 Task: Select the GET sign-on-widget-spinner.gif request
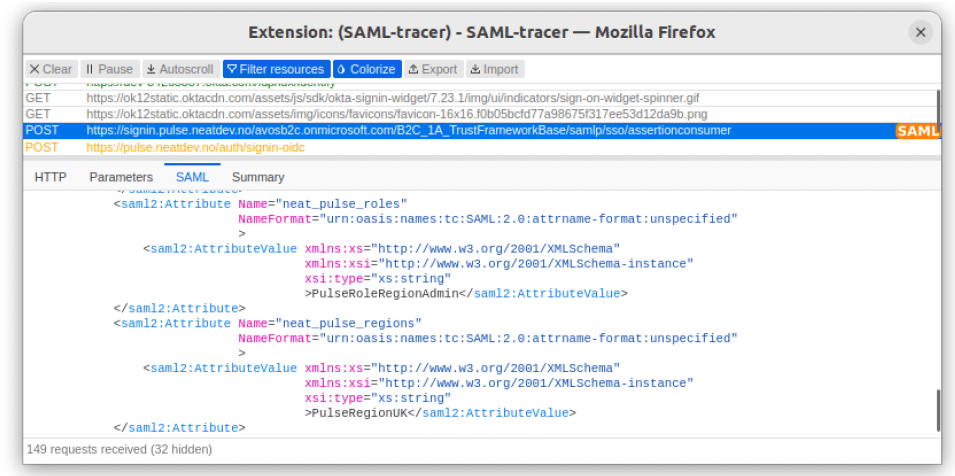click(481, 97)
